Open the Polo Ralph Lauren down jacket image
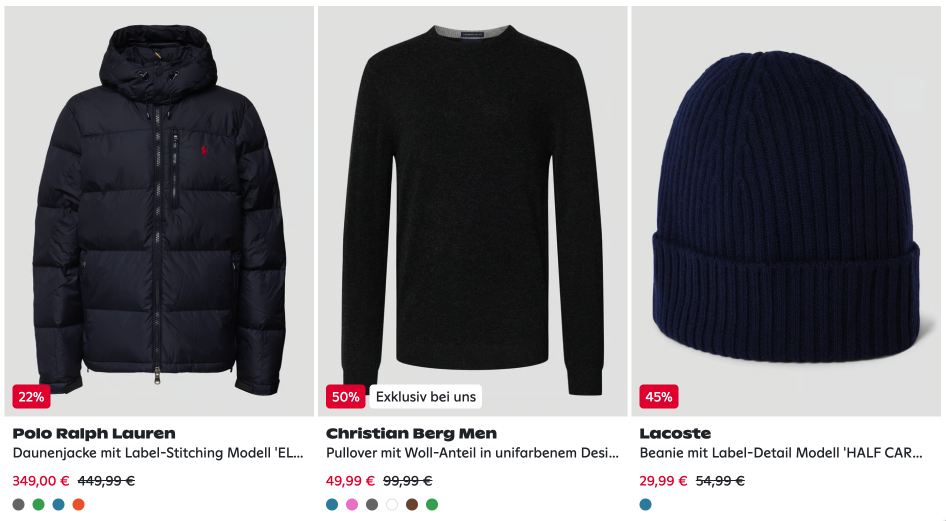The height and width of the screenshot is (521, 946). coord(159,211)
